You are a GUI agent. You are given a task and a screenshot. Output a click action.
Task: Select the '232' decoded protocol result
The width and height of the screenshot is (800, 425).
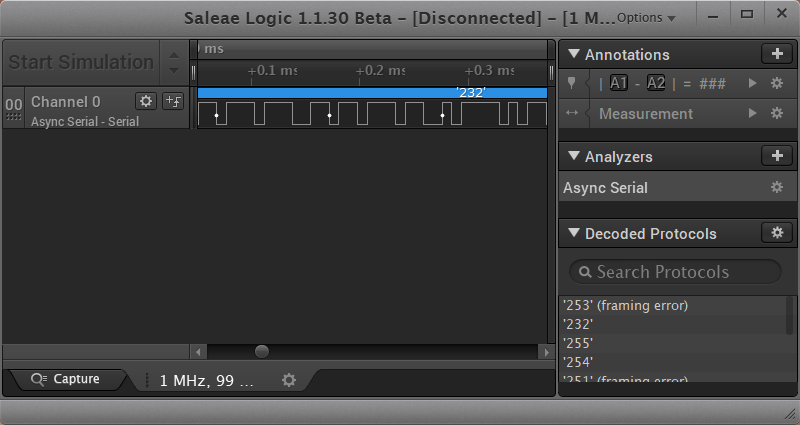click(673, 324)
